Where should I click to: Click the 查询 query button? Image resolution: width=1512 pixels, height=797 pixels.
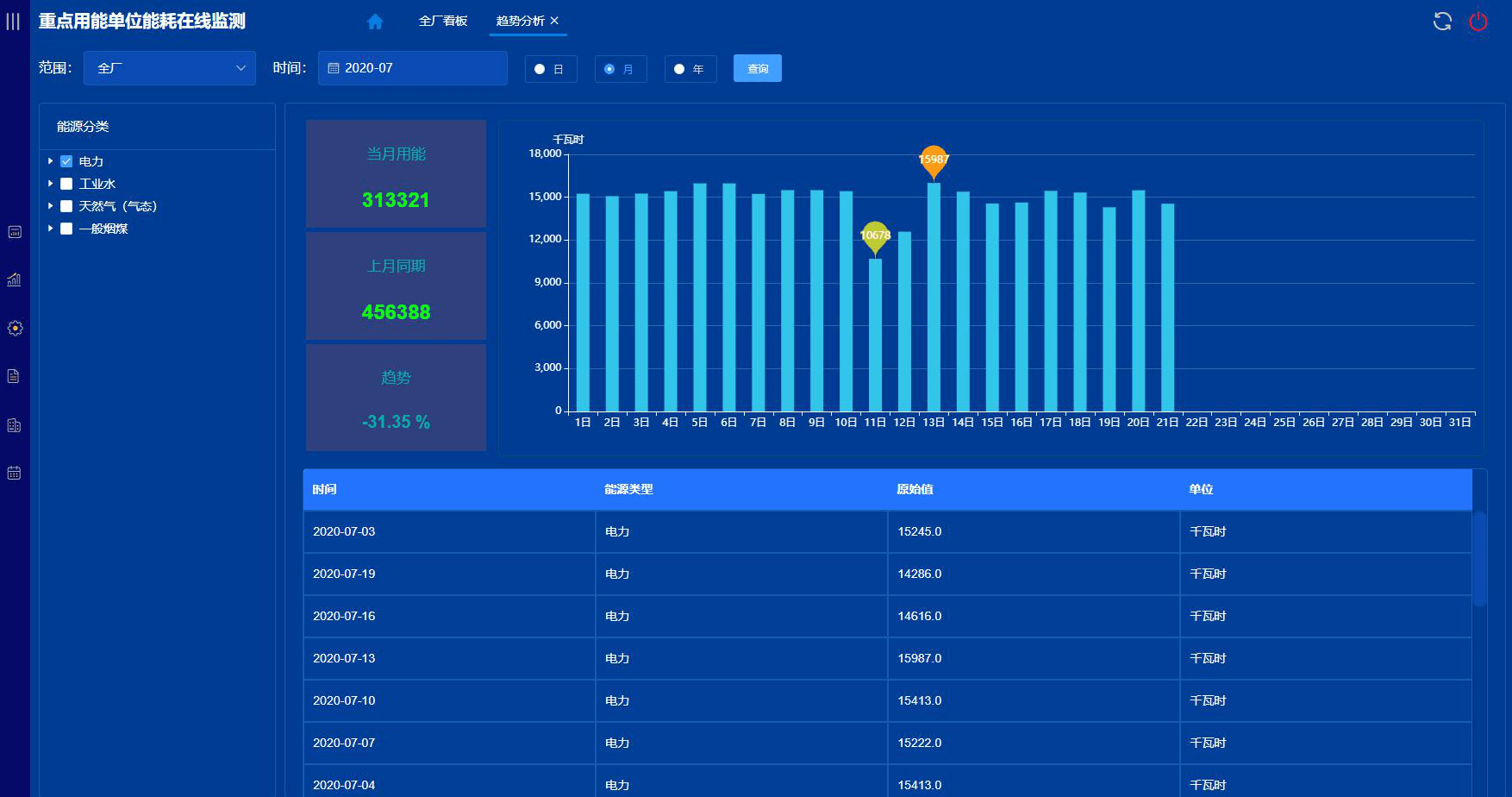click(757, 69)
